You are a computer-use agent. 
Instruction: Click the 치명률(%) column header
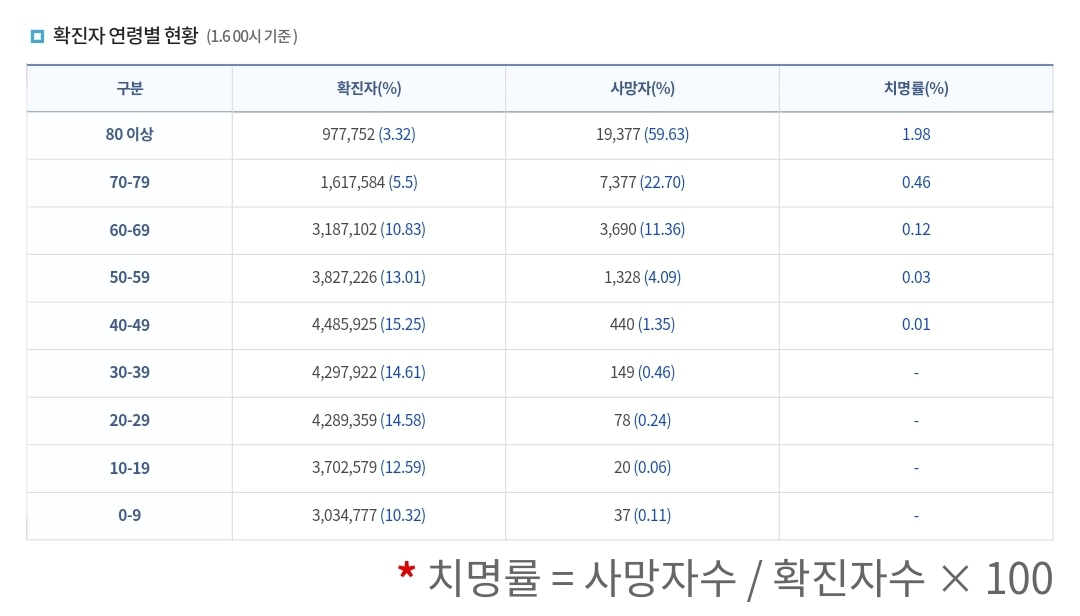916,88
